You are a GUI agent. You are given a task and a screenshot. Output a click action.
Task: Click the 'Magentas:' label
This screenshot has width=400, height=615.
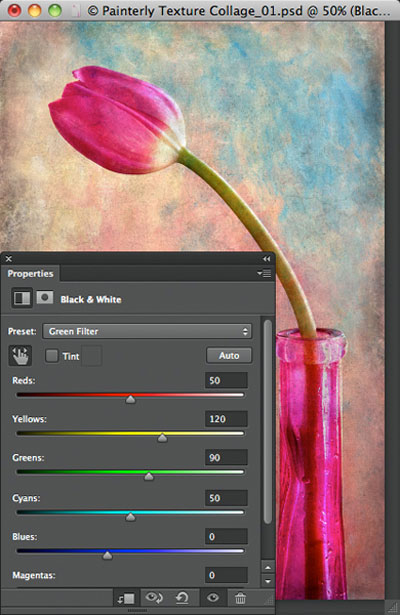(x=34, y=575)
